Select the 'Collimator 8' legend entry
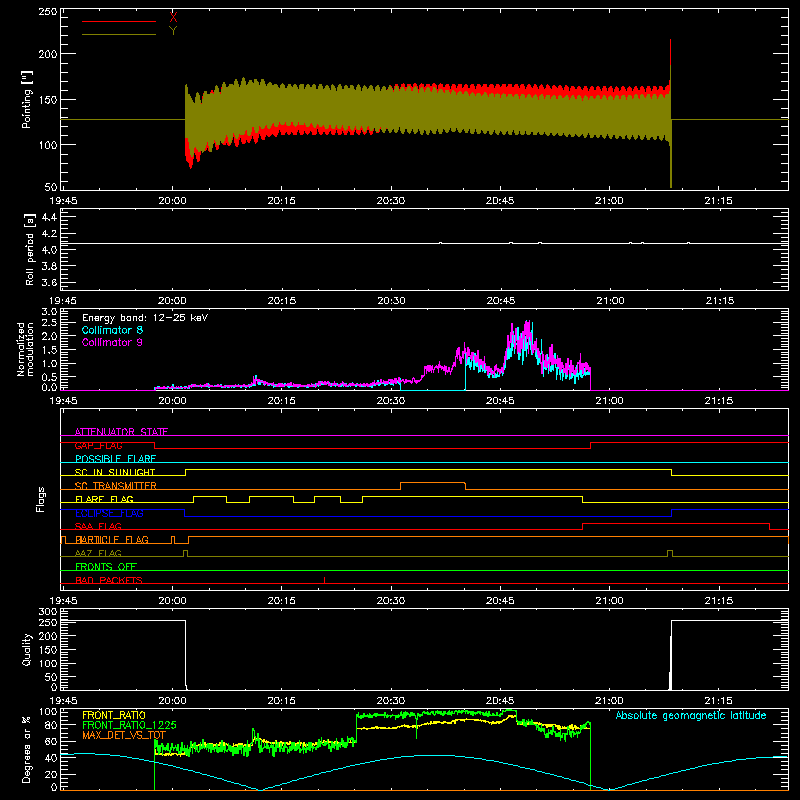The height and width of the screenshot is (800, 800). click(112, 330)
